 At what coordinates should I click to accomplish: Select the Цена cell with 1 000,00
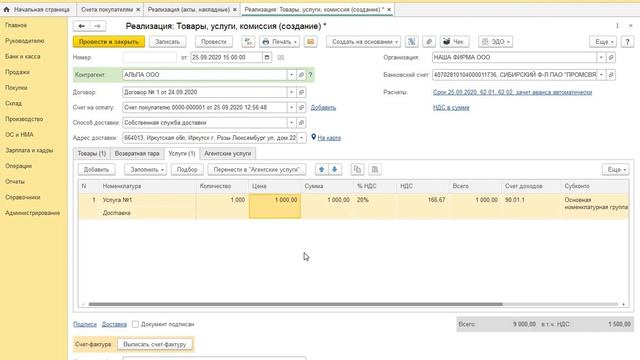(275, 206)
